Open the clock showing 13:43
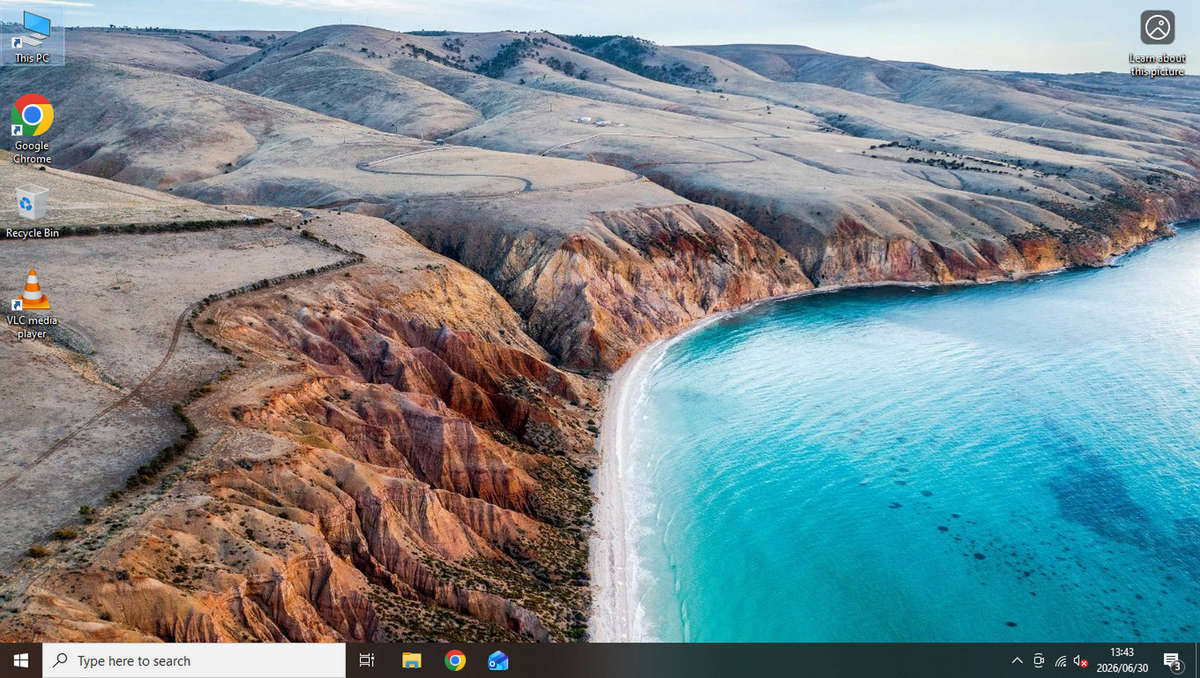This screenshot has height=678, width=1200. point(1122,652)
